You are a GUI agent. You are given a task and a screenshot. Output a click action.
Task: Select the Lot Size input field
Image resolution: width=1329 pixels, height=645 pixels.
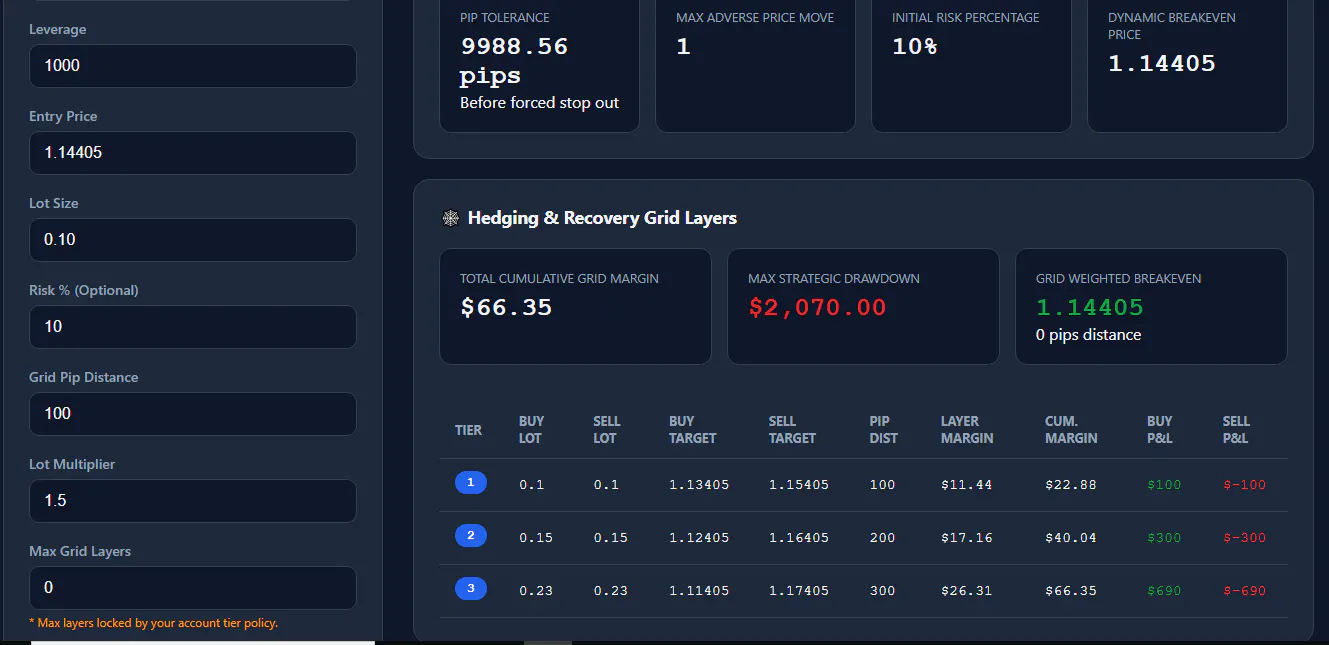tap(193, 240)
